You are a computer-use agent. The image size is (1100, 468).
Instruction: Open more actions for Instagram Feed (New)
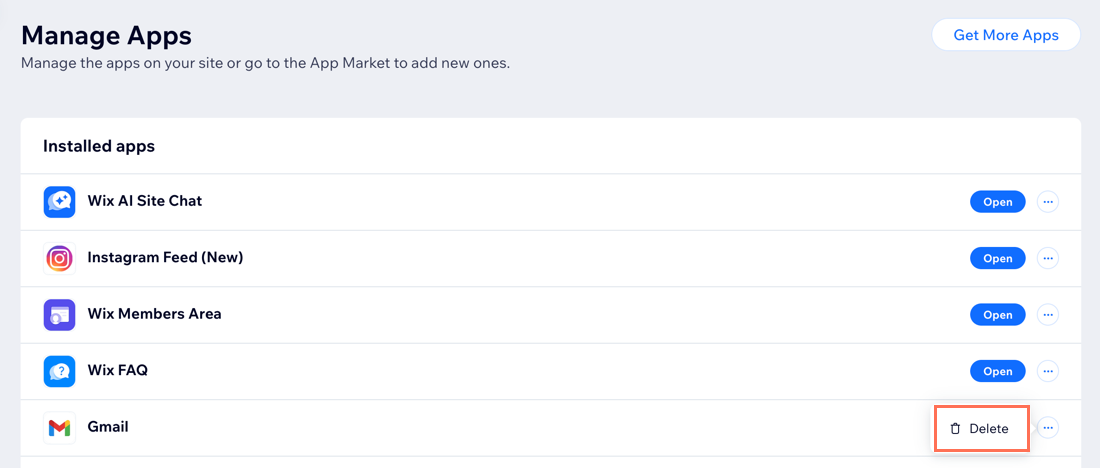pyautogui.click(x=1047, y=258)
